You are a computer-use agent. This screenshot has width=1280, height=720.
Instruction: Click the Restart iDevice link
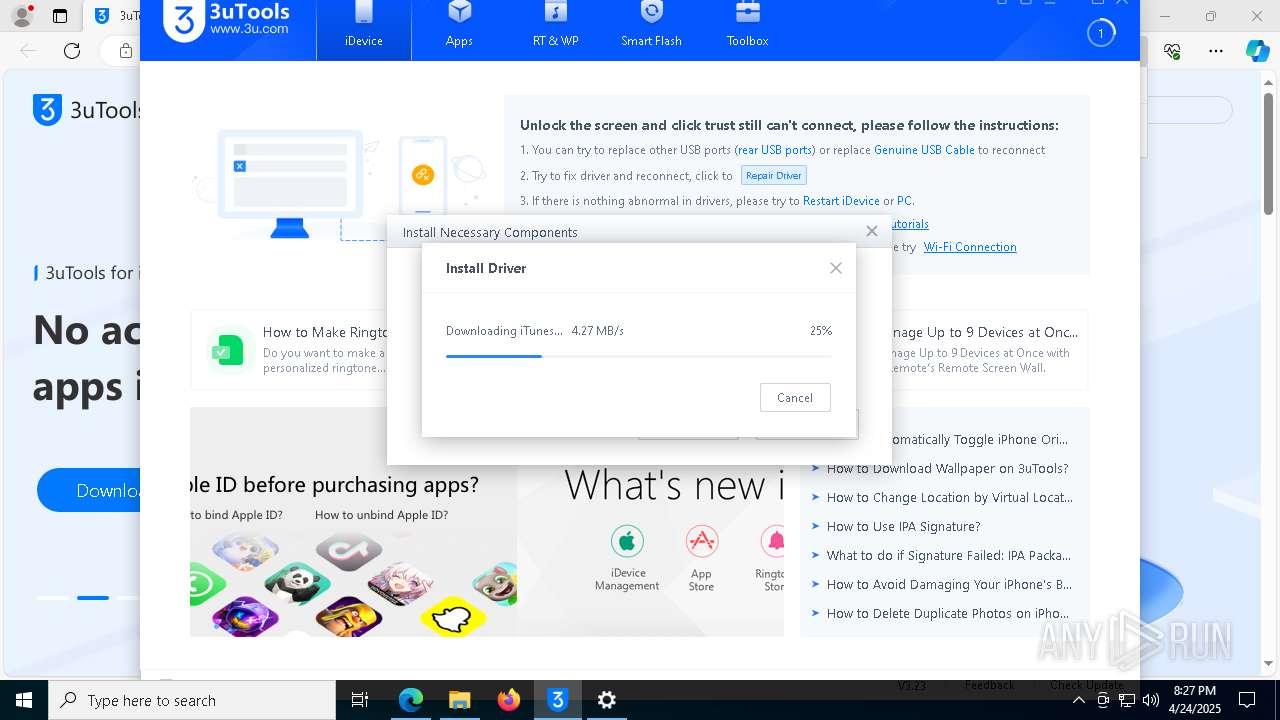841,201
